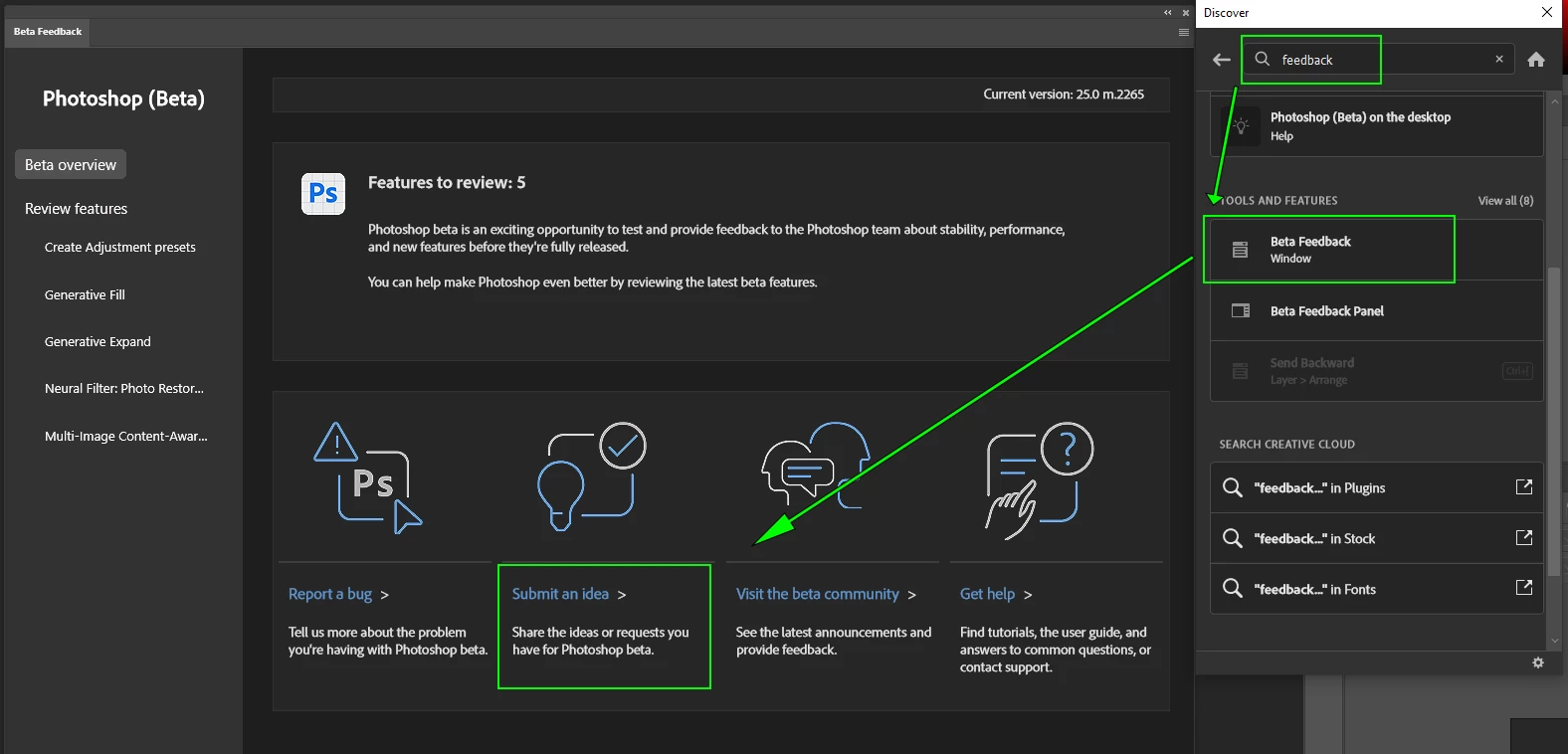Search "feedback..." in Plugins
This screenshot has width=1568, height=754.
pos(1377,487)
